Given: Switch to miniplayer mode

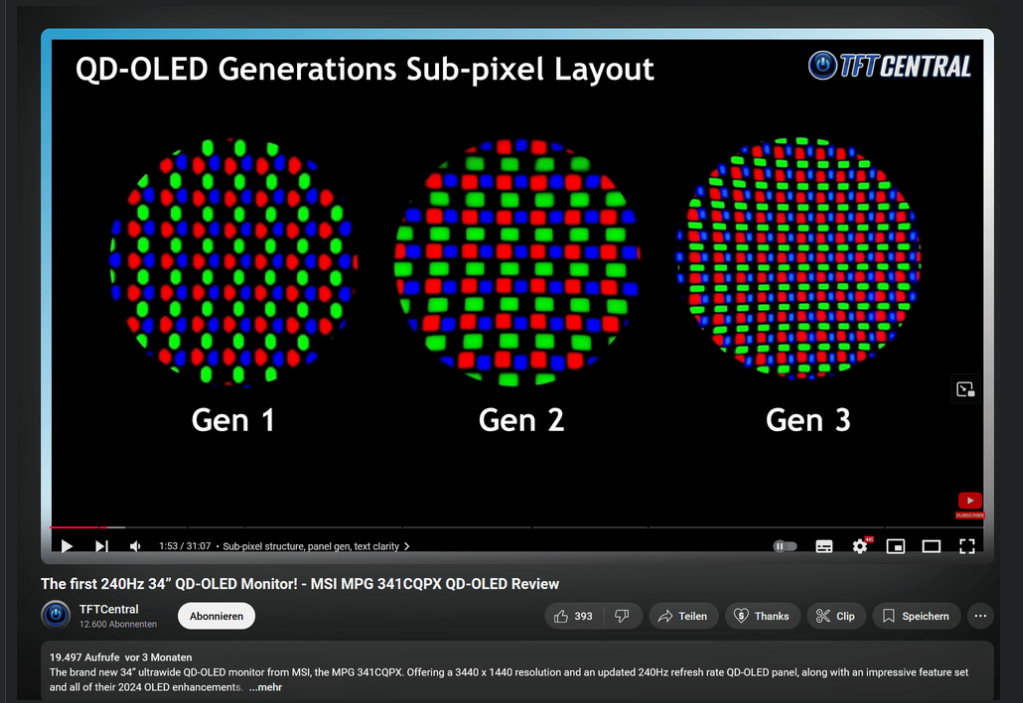Looking at the screenshot, I should coord(896,546).
